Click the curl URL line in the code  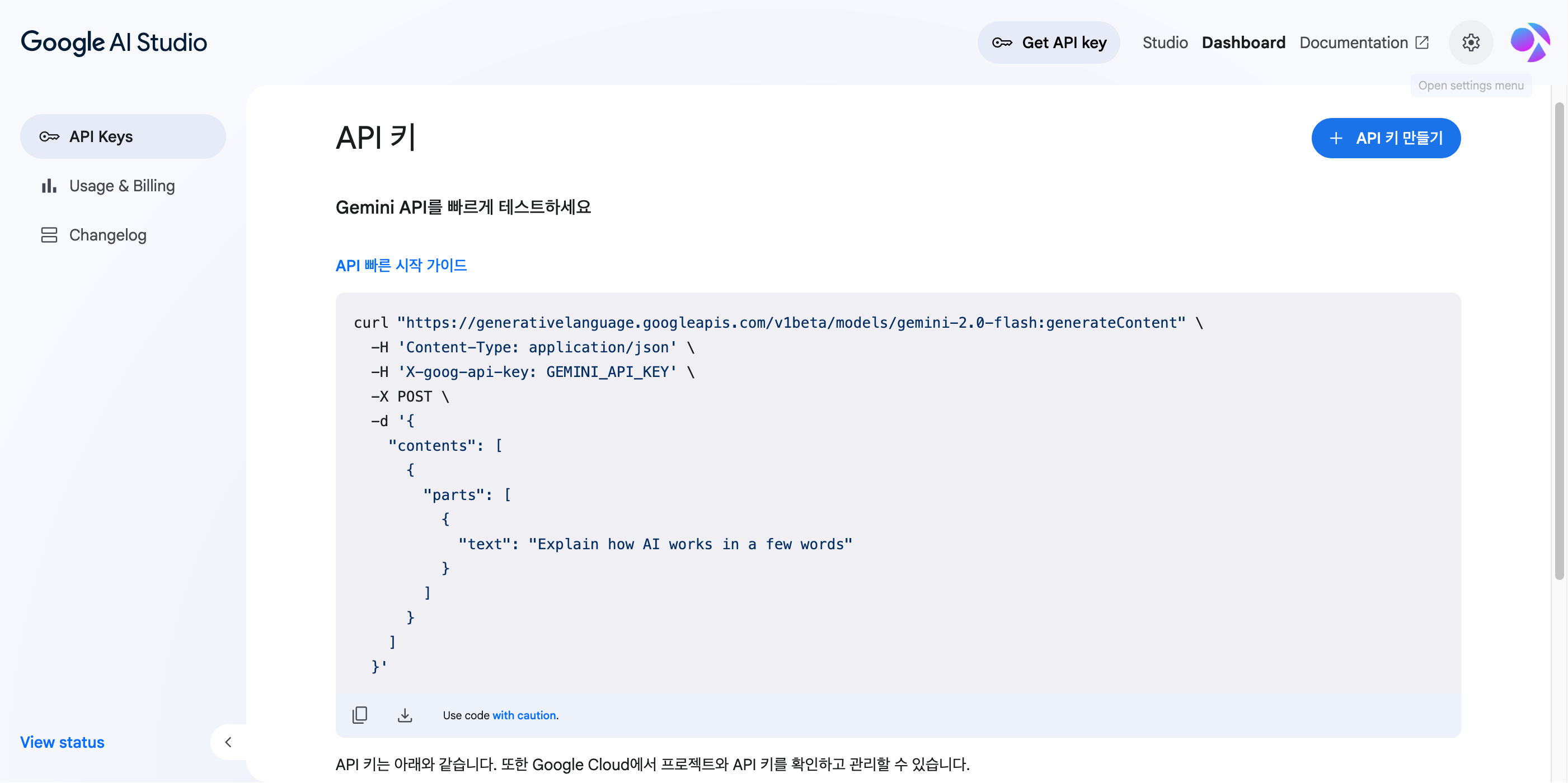[x=778, y=323]
